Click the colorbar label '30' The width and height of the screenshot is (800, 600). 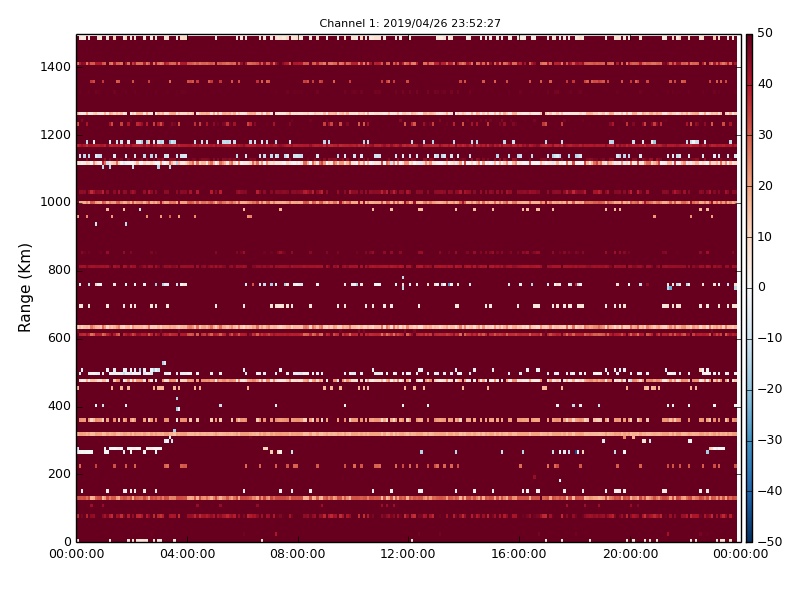[x=765, y=135]
